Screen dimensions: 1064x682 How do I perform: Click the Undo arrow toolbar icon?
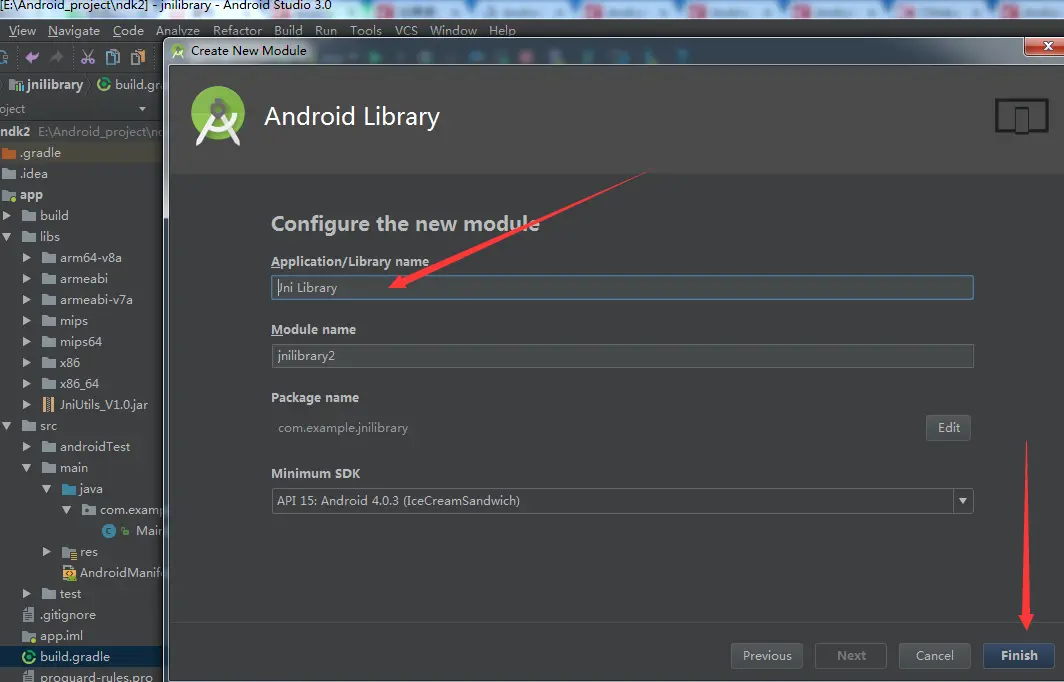pos(32,57)
